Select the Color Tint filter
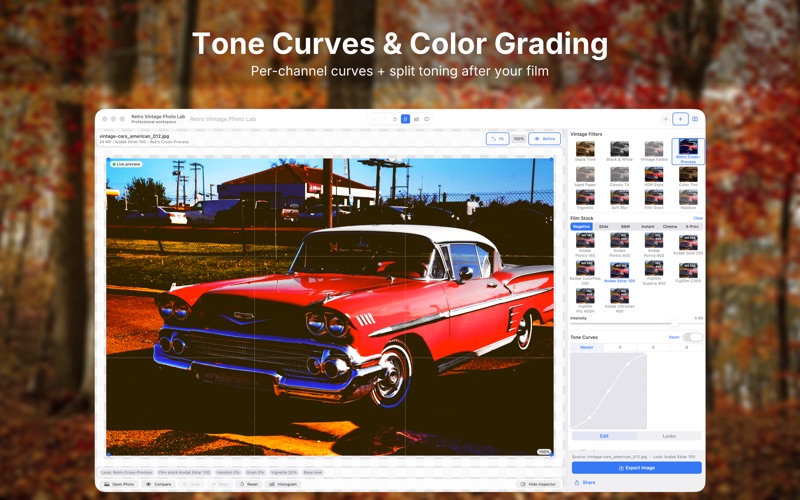Viewport: 800px width, 500px height. pyautogui.click(x=688, y=177)
